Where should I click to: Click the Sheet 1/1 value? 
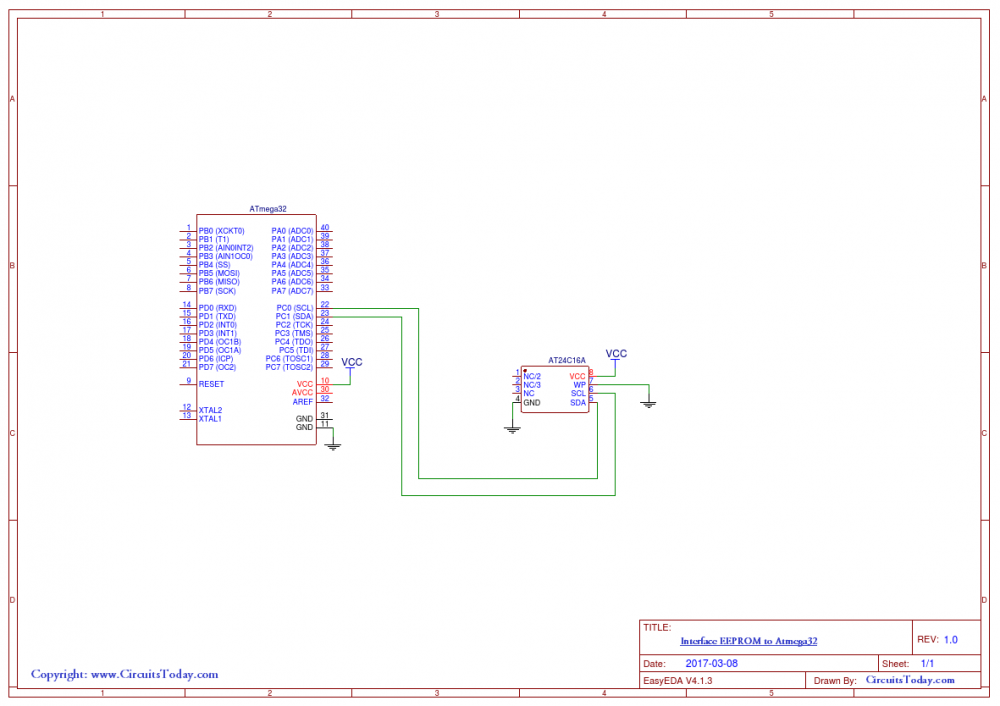[x=927, y=663]
